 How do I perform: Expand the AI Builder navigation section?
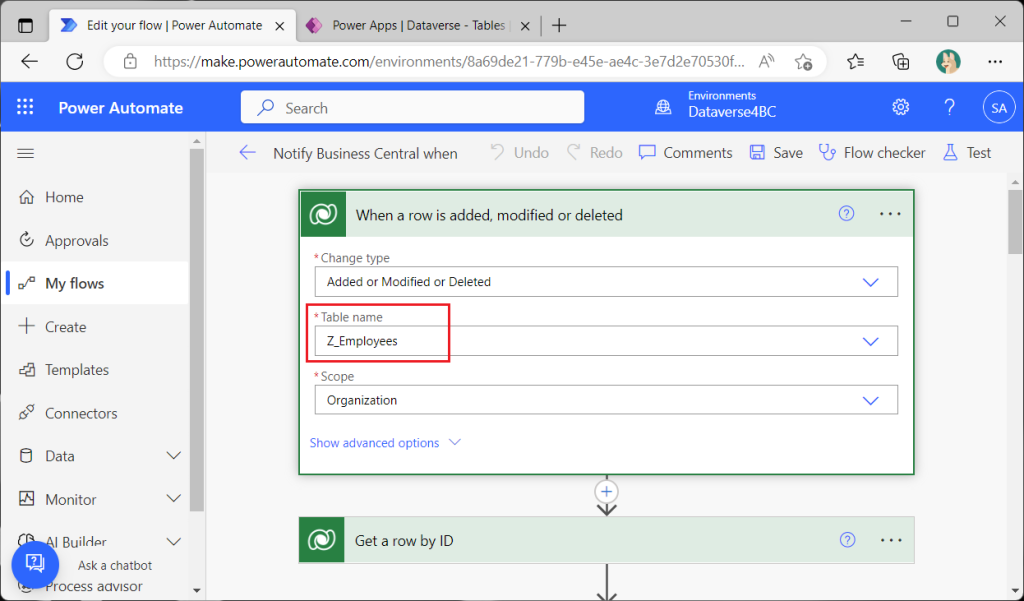[174, 542]
